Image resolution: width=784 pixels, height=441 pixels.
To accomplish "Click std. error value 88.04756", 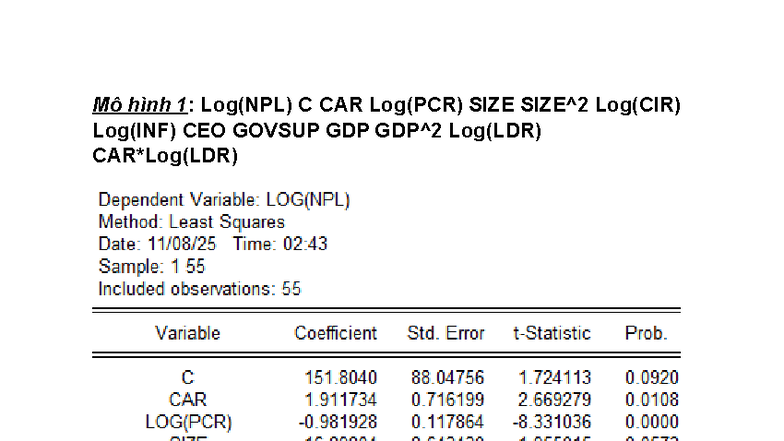I will tap(448, 378).
